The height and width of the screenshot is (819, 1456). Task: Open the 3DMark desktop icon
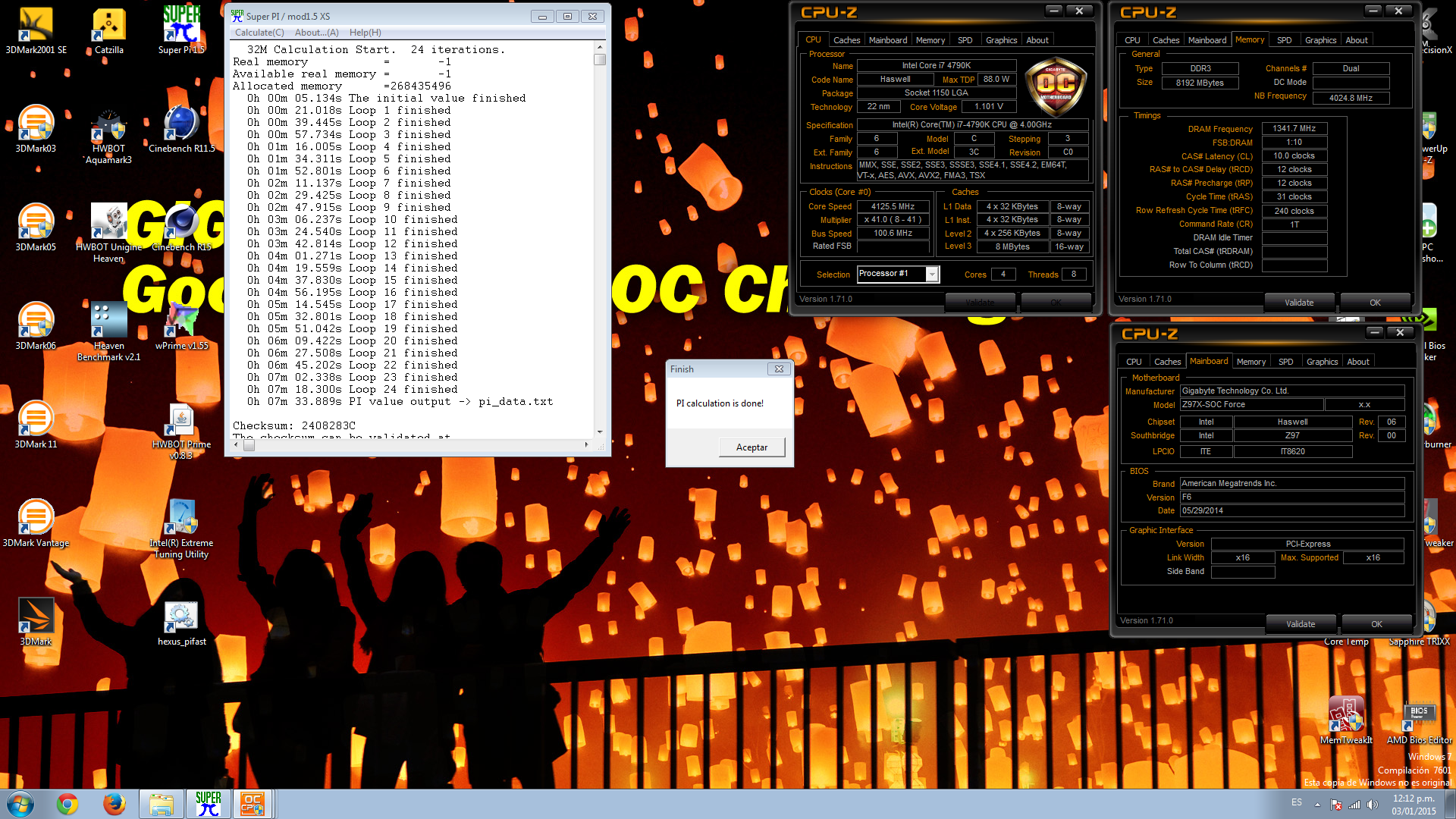click(36, 622)
